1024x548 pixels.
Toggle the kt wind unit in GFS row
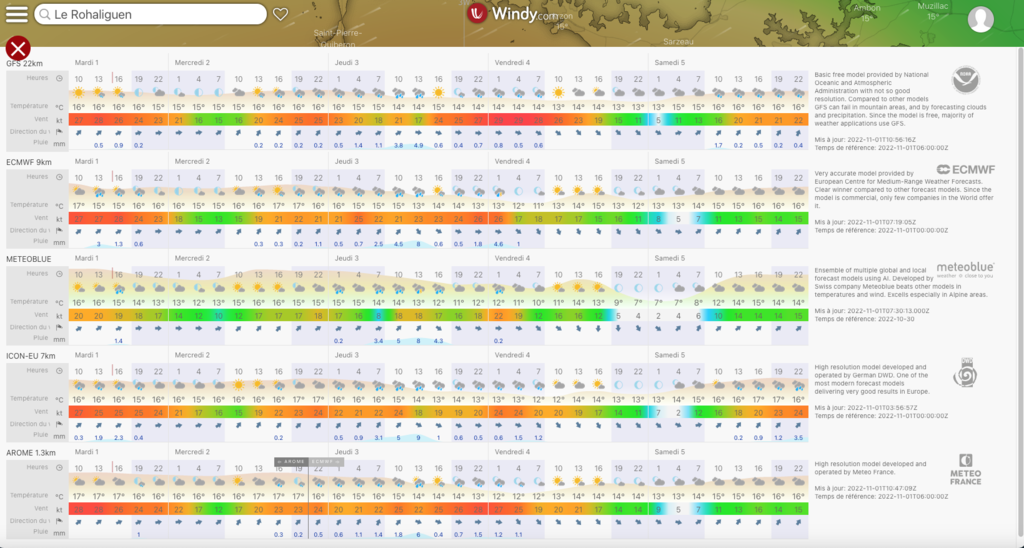pos(59,120)
